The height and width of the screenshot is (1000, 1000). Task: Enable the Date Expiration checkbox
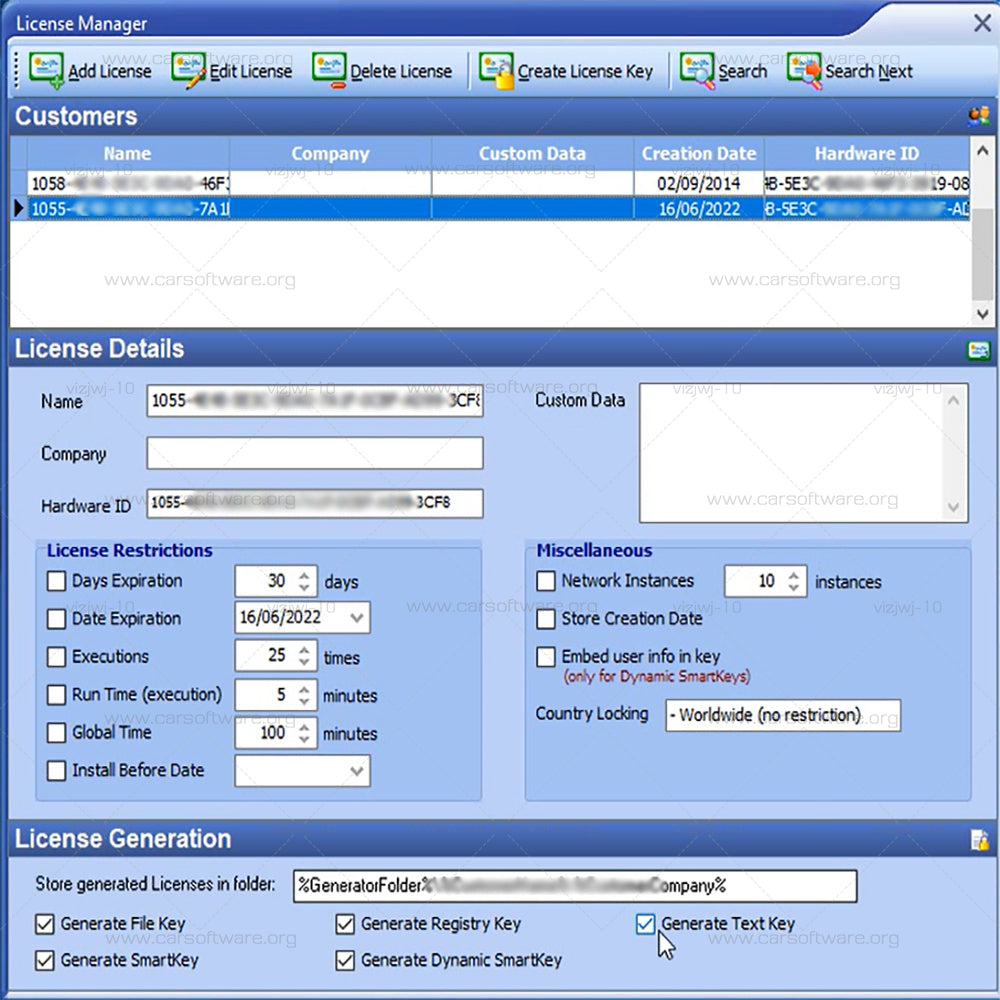coord(56,619)
